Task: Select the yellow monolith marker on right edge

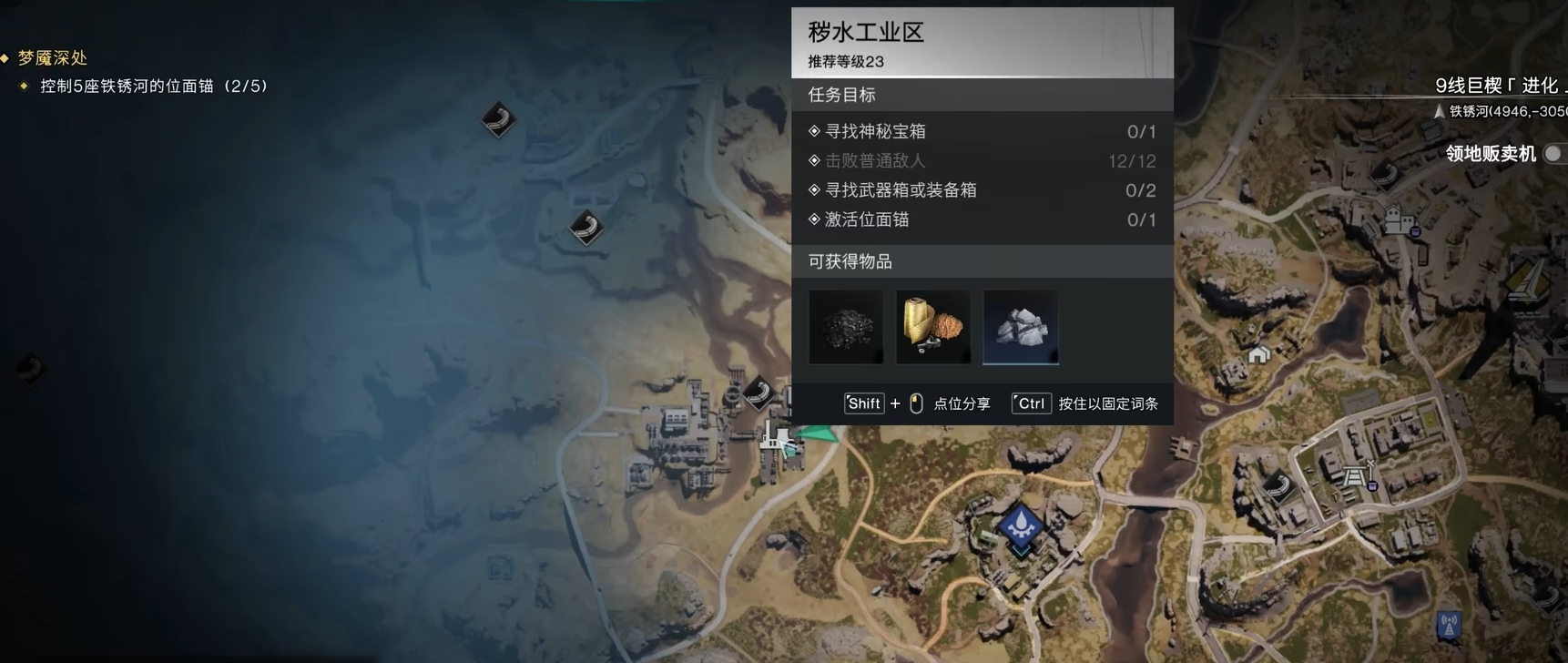Action: click(1528, 280)
